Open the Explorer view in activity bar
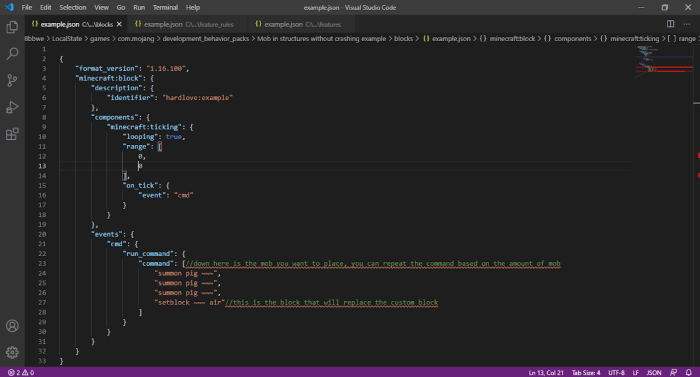The image size is (700, 377). (x=12, y=27)
